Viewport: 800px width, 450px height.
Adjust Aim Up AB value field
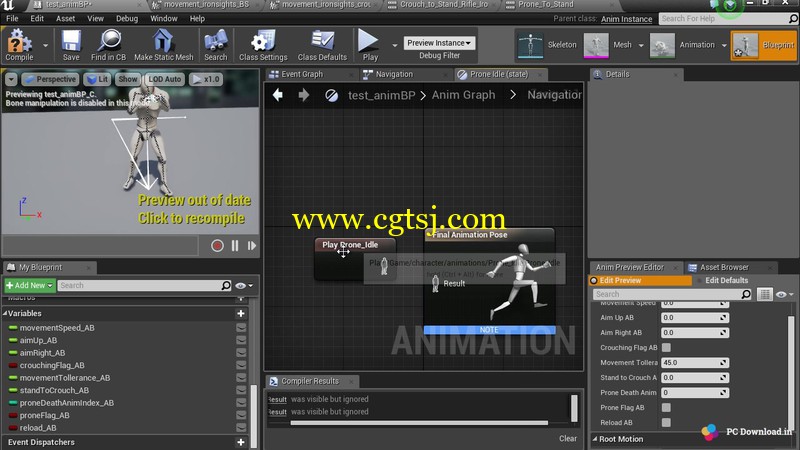(x=694, y=317)
